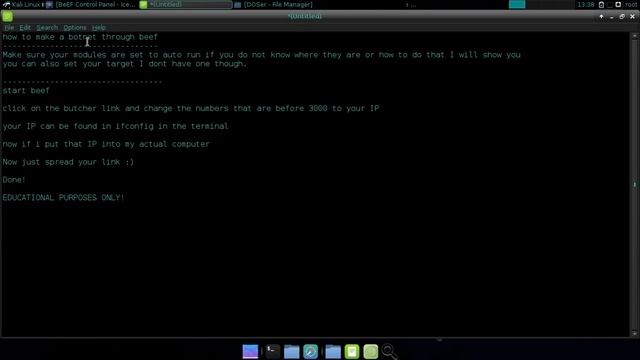Switch to BeEF Control Panel taskbar window
This screenshot has height=360, width=640.
click(91, 4)
